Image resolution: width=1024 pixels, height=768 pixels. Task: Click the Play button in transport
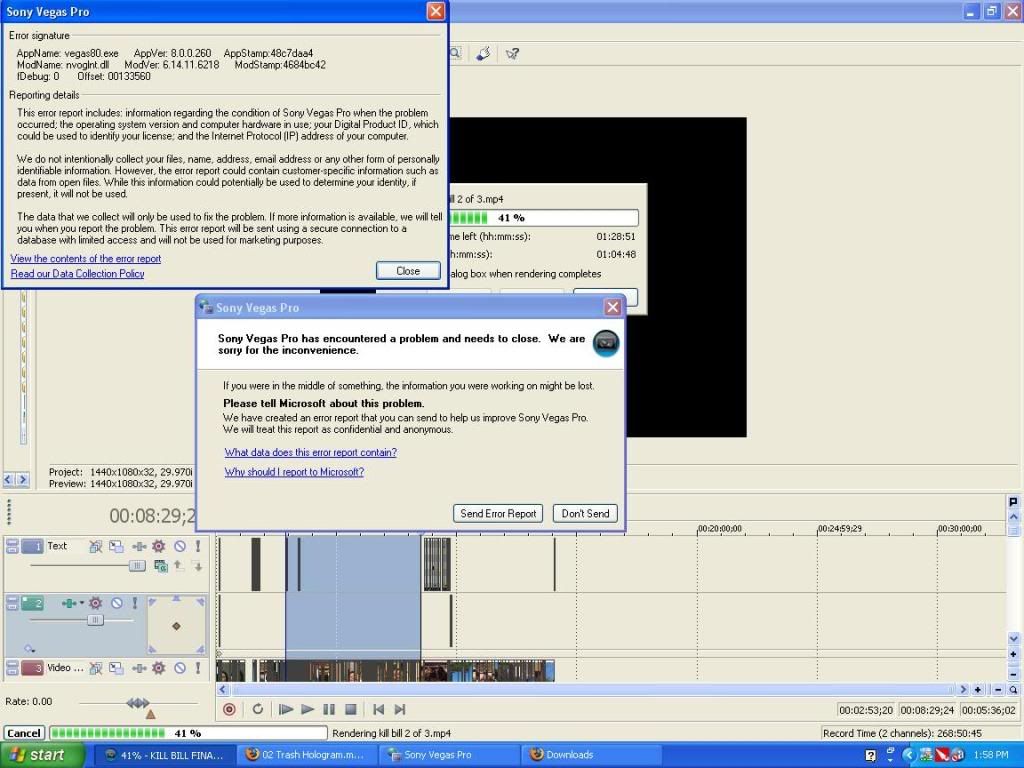308,709
